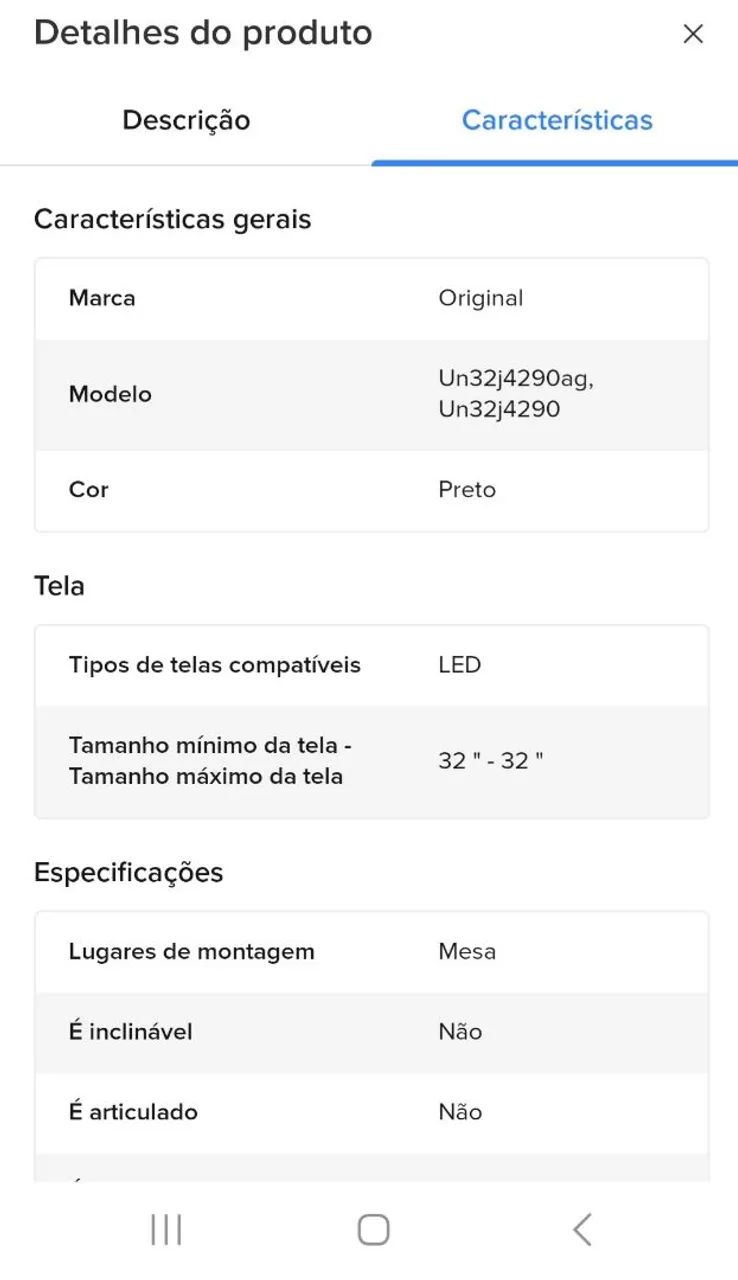
Task: Select the Preto color value
Action: tap(467, 490)
